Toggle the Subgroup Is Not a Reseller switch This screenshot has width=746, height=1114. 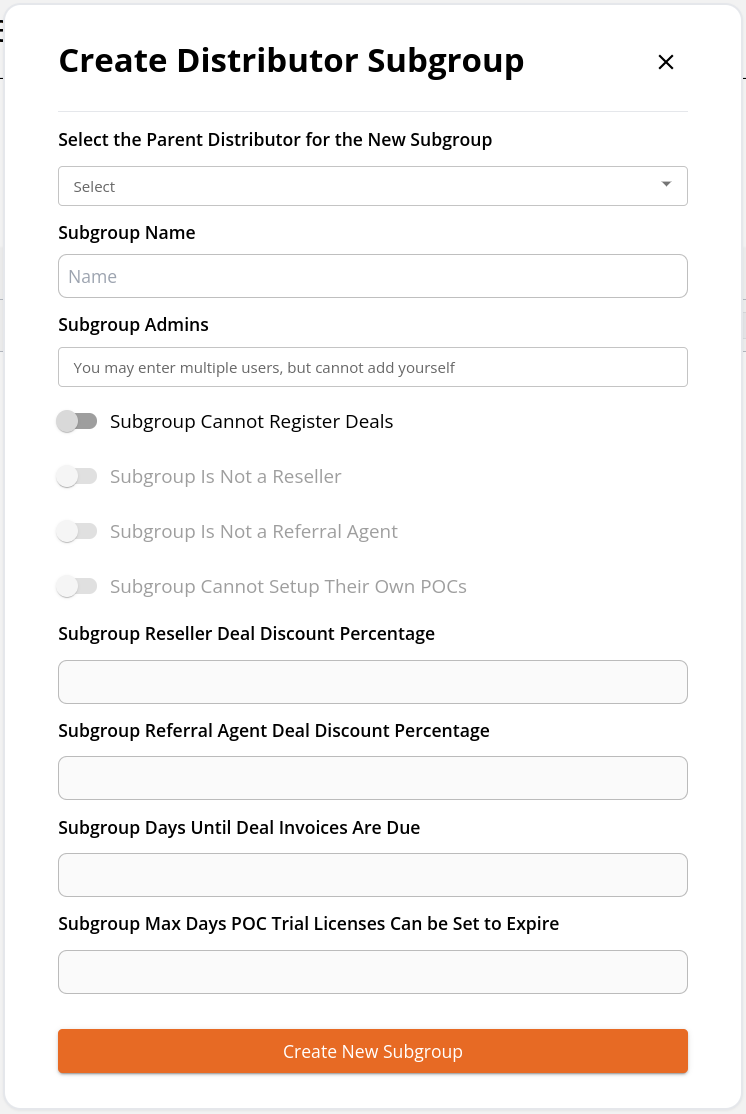pyautogui.click(x=77, y=476)
